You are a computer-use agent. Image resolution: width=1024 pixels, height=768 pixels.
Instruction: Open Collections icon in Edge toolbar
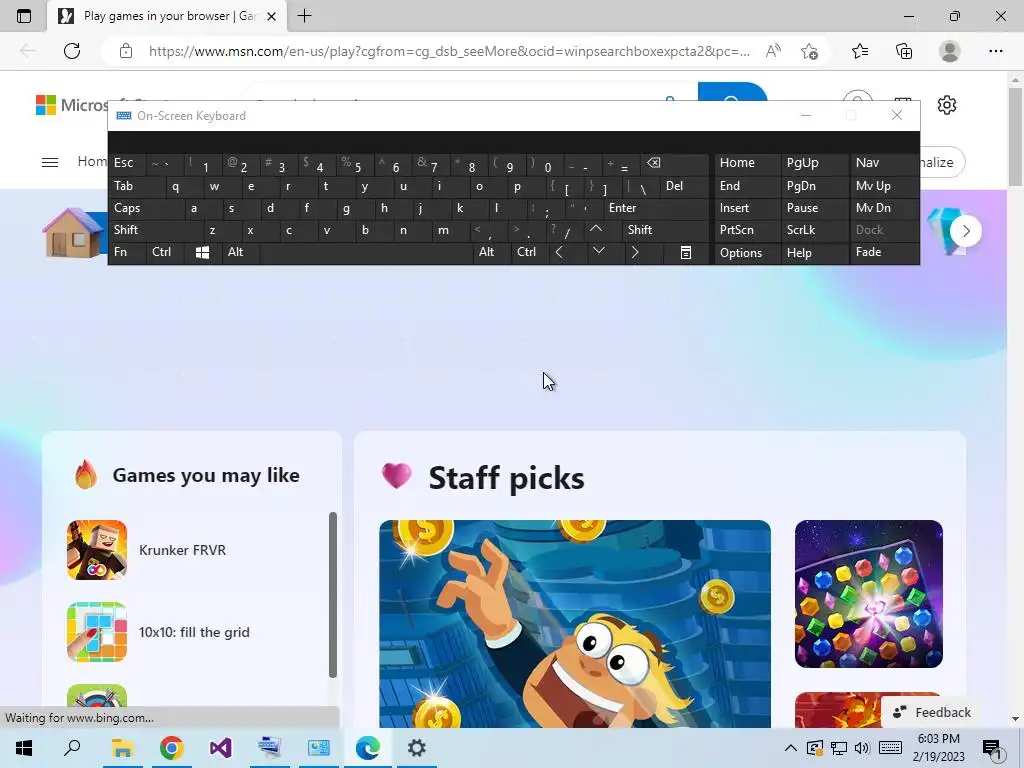904,51
